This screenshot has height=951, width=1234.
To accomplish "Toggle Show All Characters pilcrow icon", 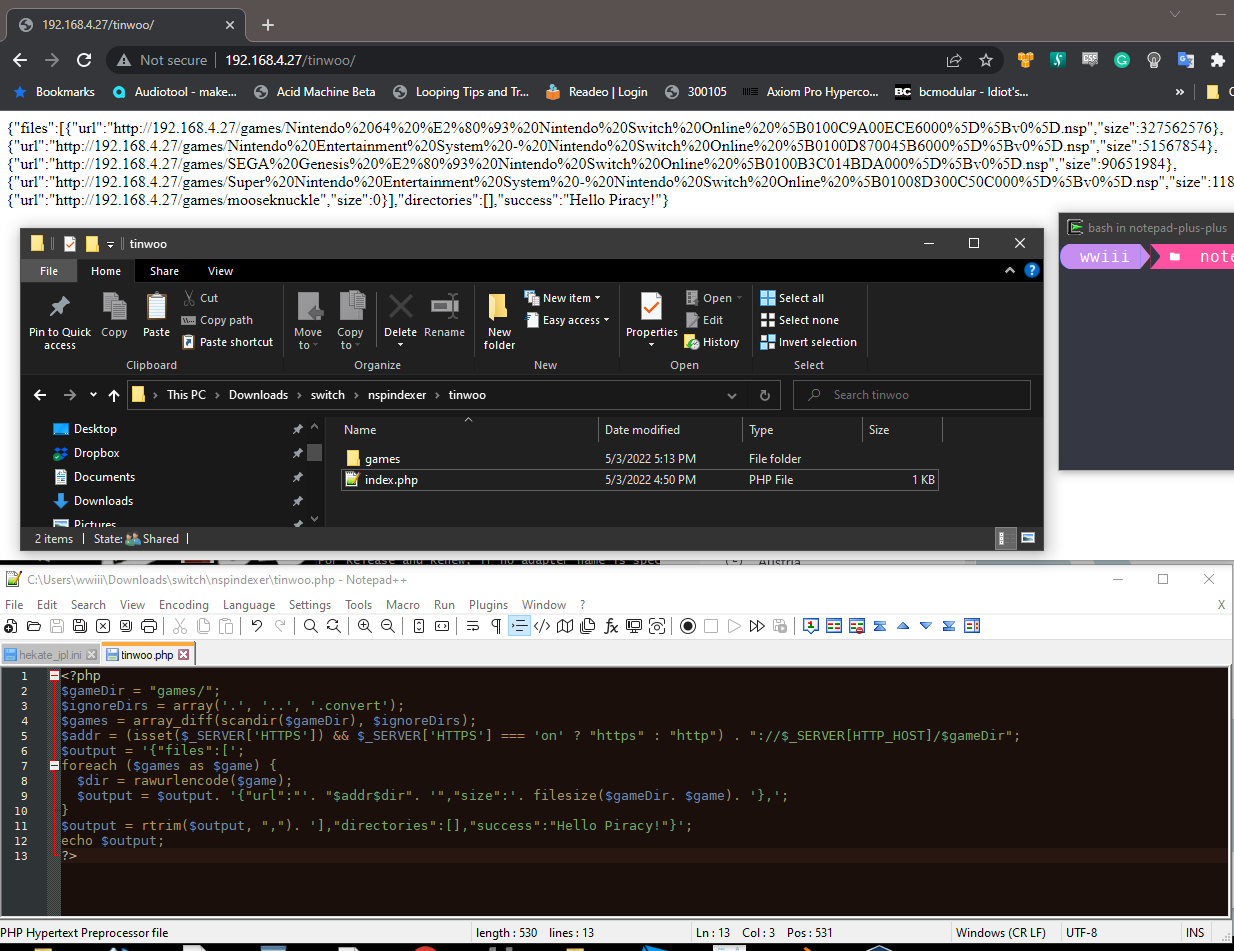I will pyautogui.click(x=496, y=626).
